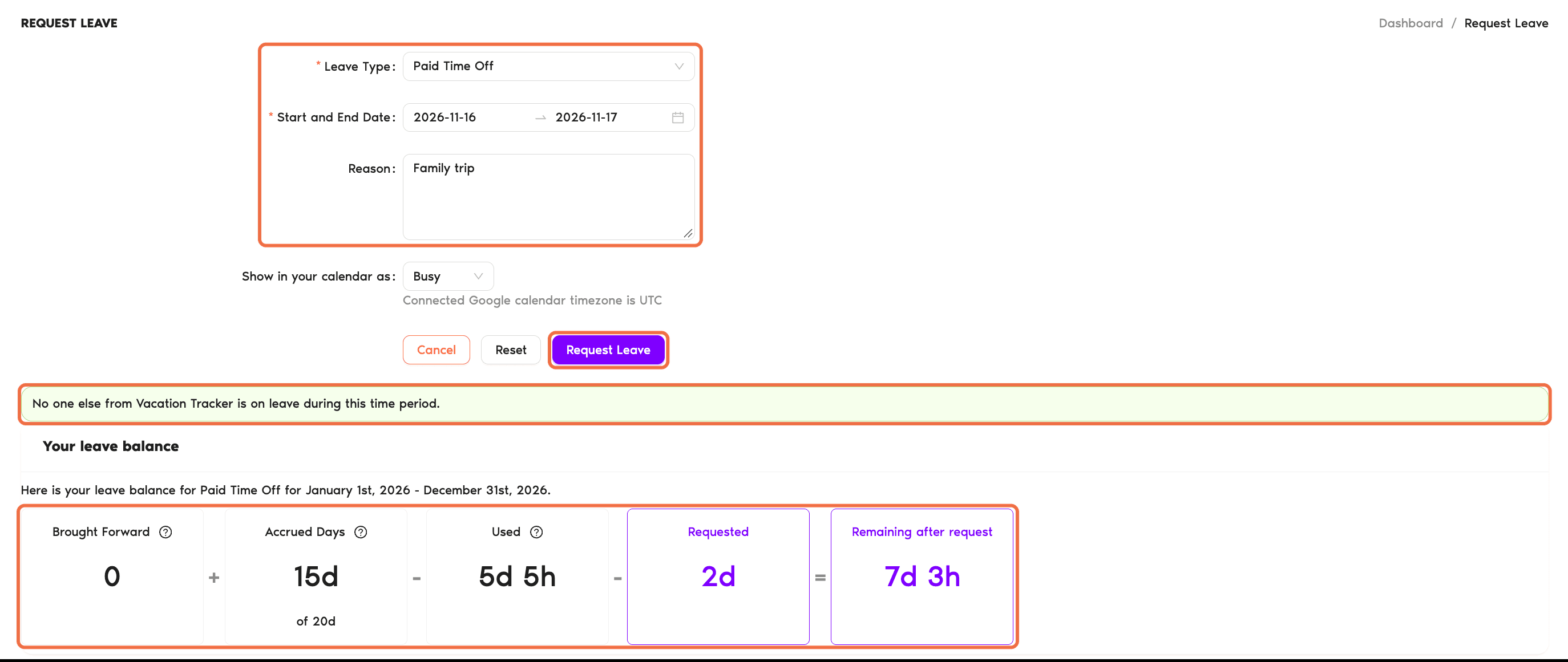This screenshot has width=1568, height=662.
Task: Expand the Show in your calendar as Busy dropdown
Action: click(x=448, y=276)
